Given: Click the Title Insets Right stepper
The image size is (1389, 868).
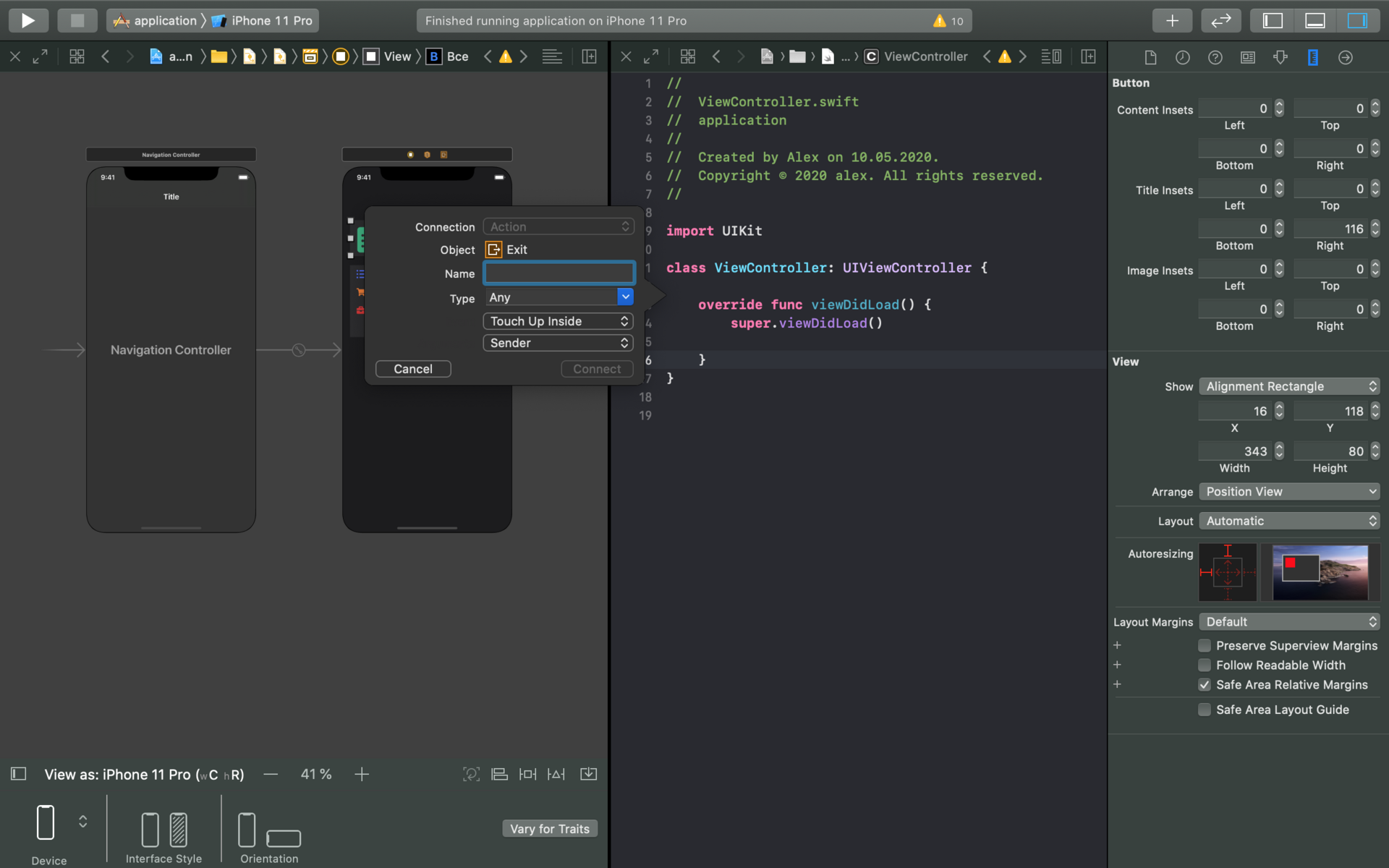Looking at the screenshot, I should click(x=1375, y=229).
